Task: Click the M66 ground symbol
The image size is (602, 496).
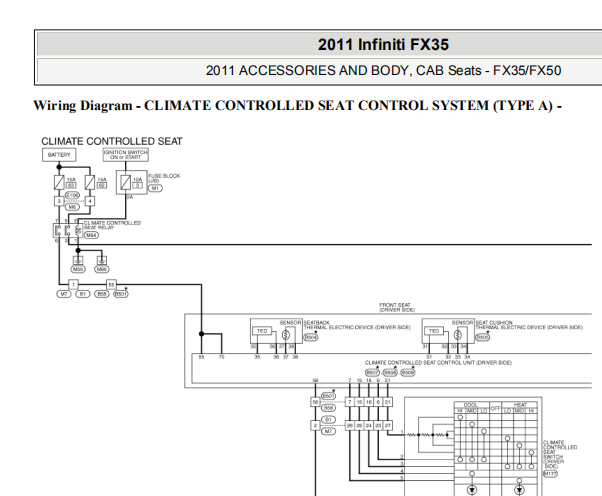Action: (x=102, y=260)
